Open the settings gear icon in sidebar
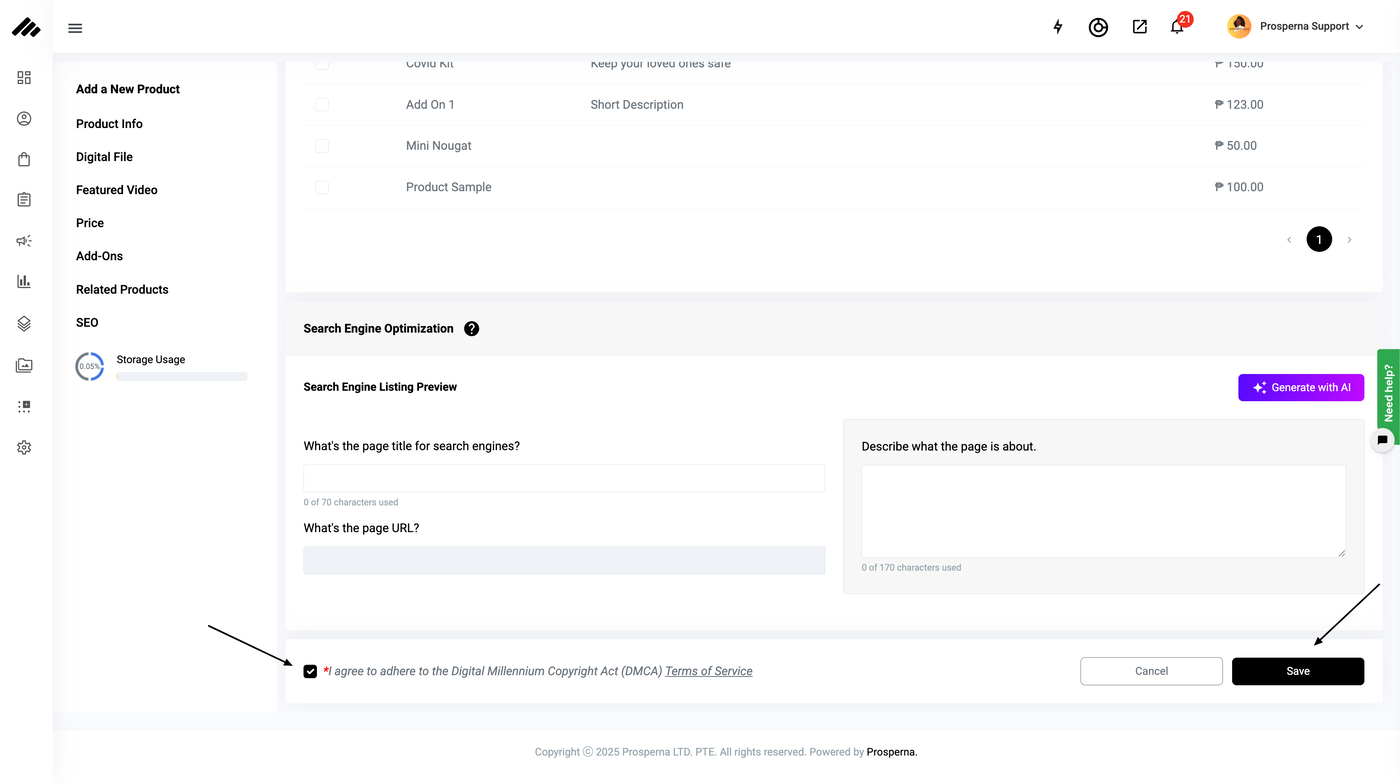 coord(24,447)
